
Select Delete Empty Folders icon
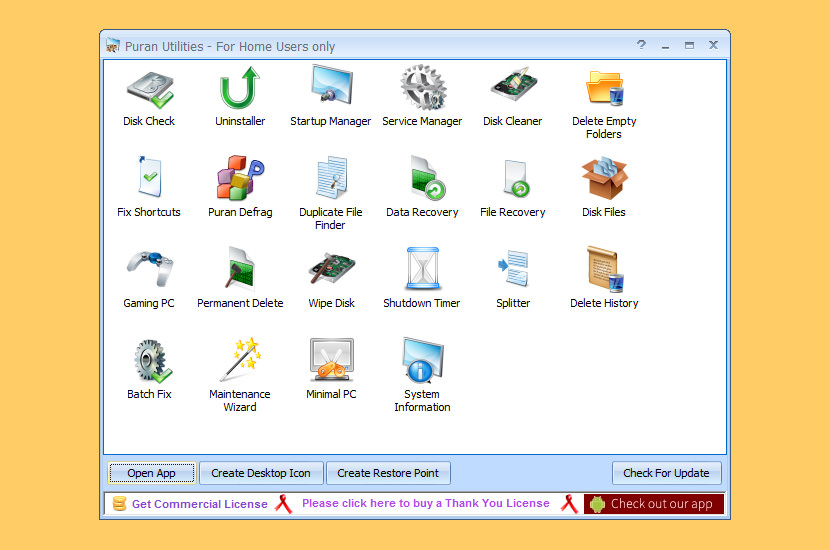point(605,88)
